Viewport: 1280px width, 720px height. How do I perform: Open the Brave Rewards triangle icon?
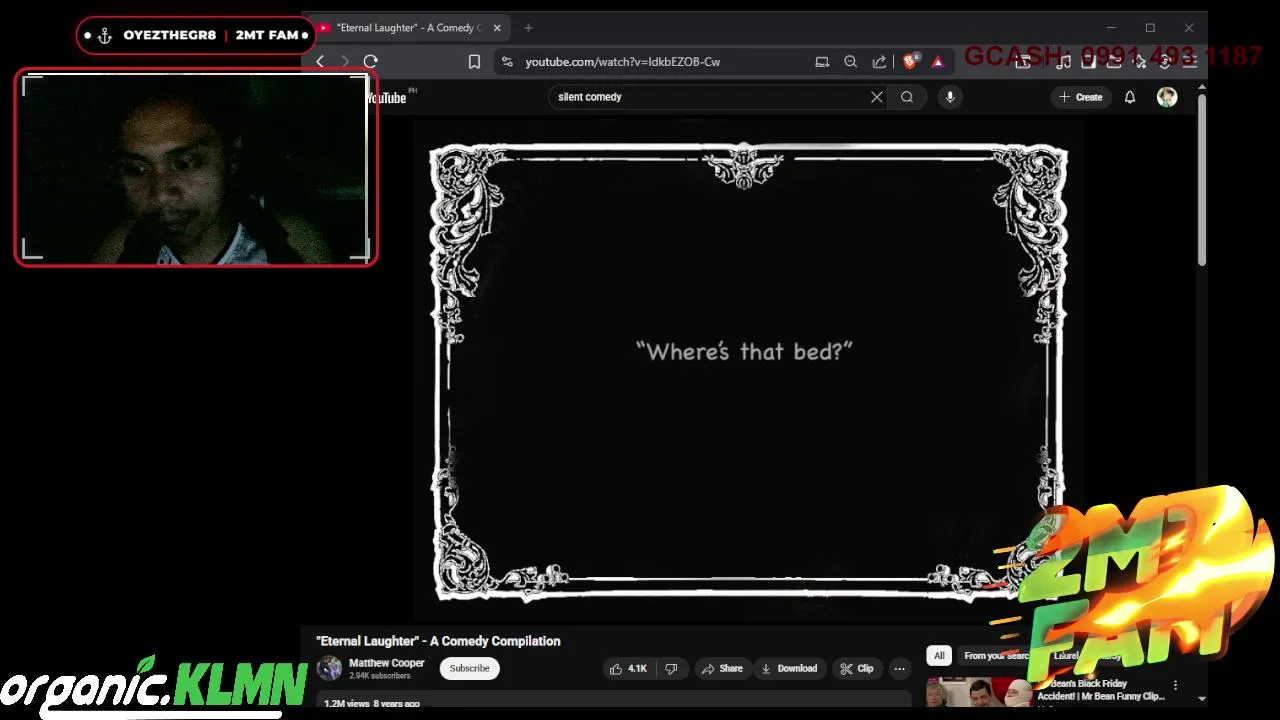click(938, 62)
